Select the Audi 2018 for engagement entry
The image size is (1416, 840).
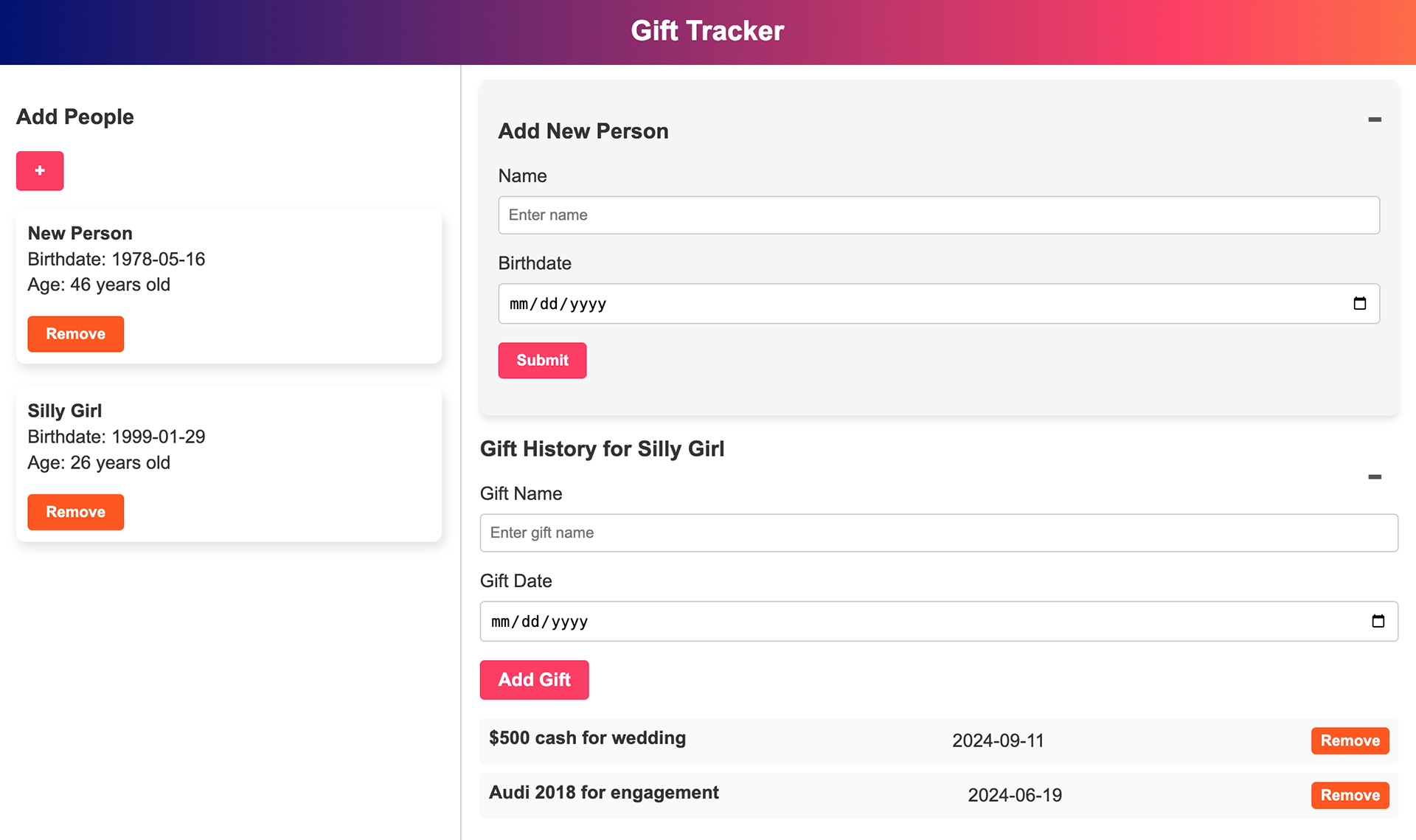point(604,794)
